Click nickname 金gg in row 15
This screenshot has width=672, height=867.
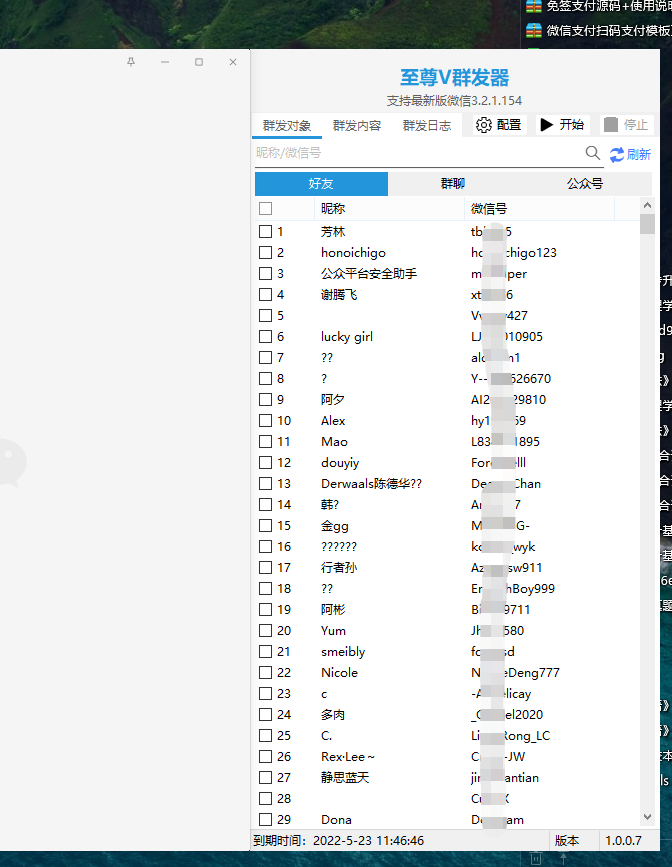tap(335, 526)
